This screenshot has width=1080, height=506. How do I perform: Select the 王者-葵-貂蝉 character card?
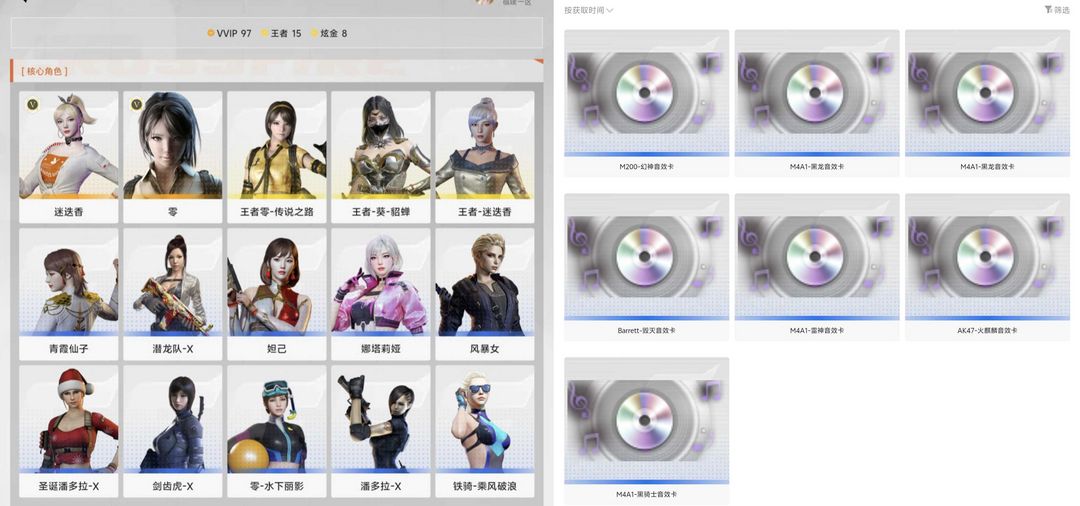381,157
